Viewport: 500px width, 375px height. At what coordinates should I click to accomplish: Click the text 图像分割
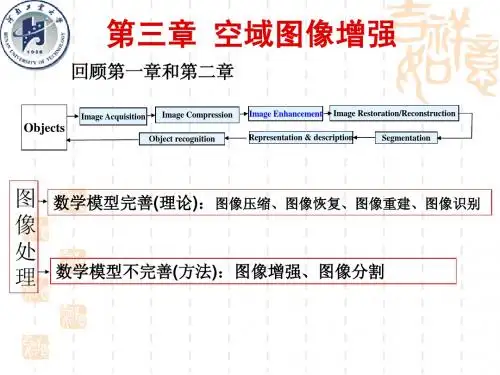point(351,272)
